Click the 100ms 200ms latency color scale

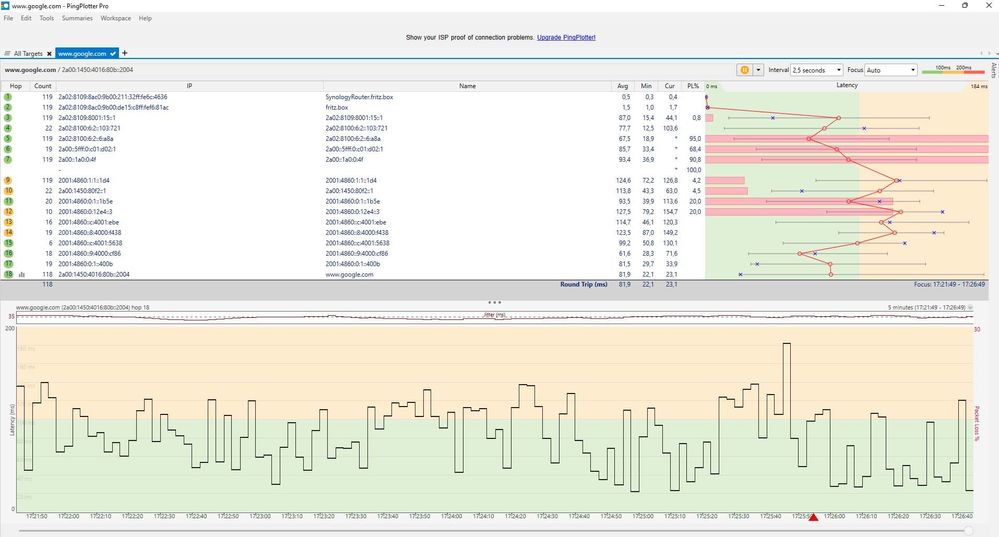(x=953, y=69)
